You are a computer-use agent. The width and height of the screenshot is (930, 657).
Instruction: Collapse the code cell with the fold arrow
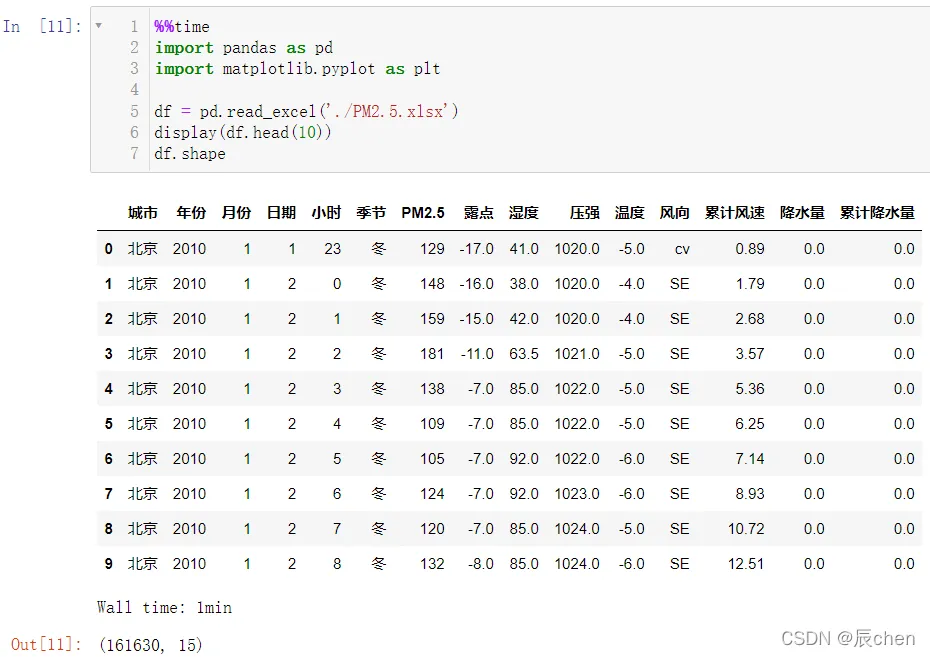click(x=98, y=26)
